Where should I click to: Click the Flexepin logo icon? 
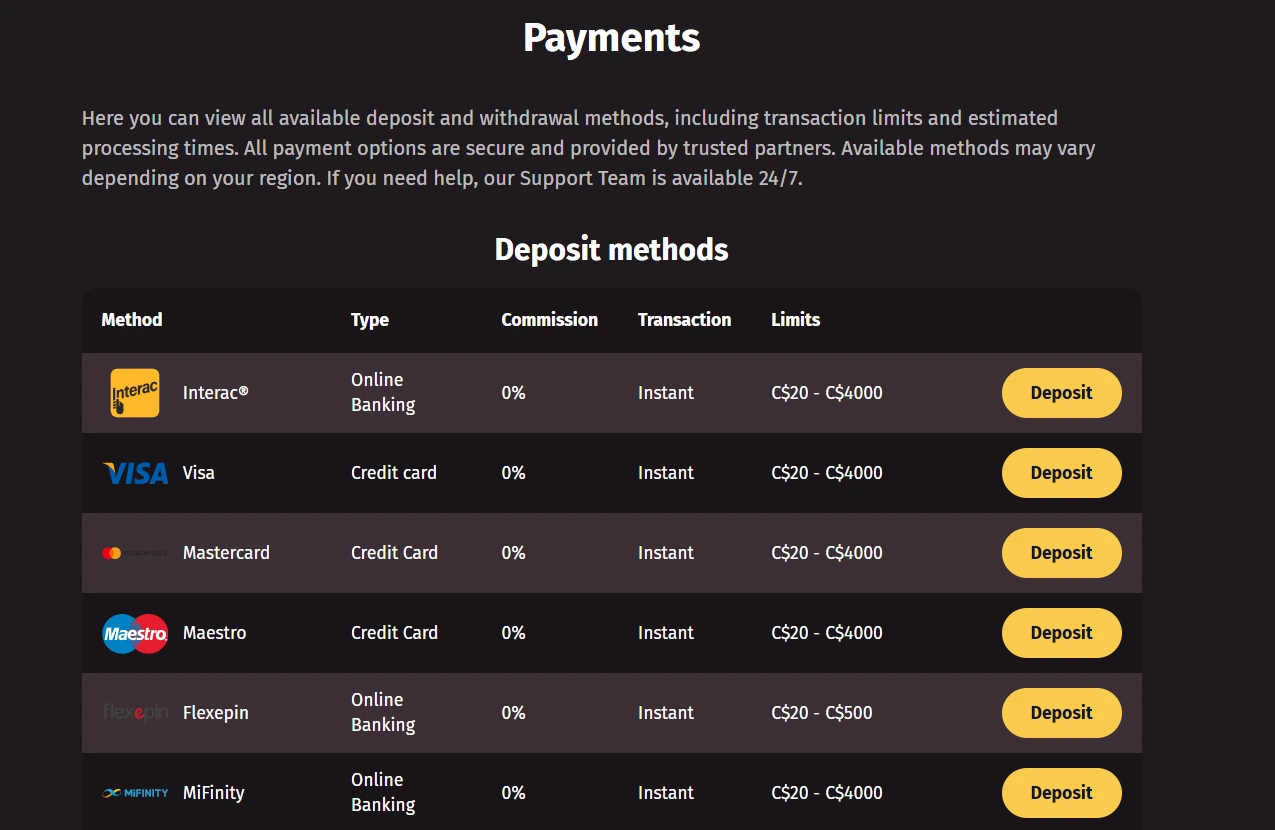click(135, 713)
